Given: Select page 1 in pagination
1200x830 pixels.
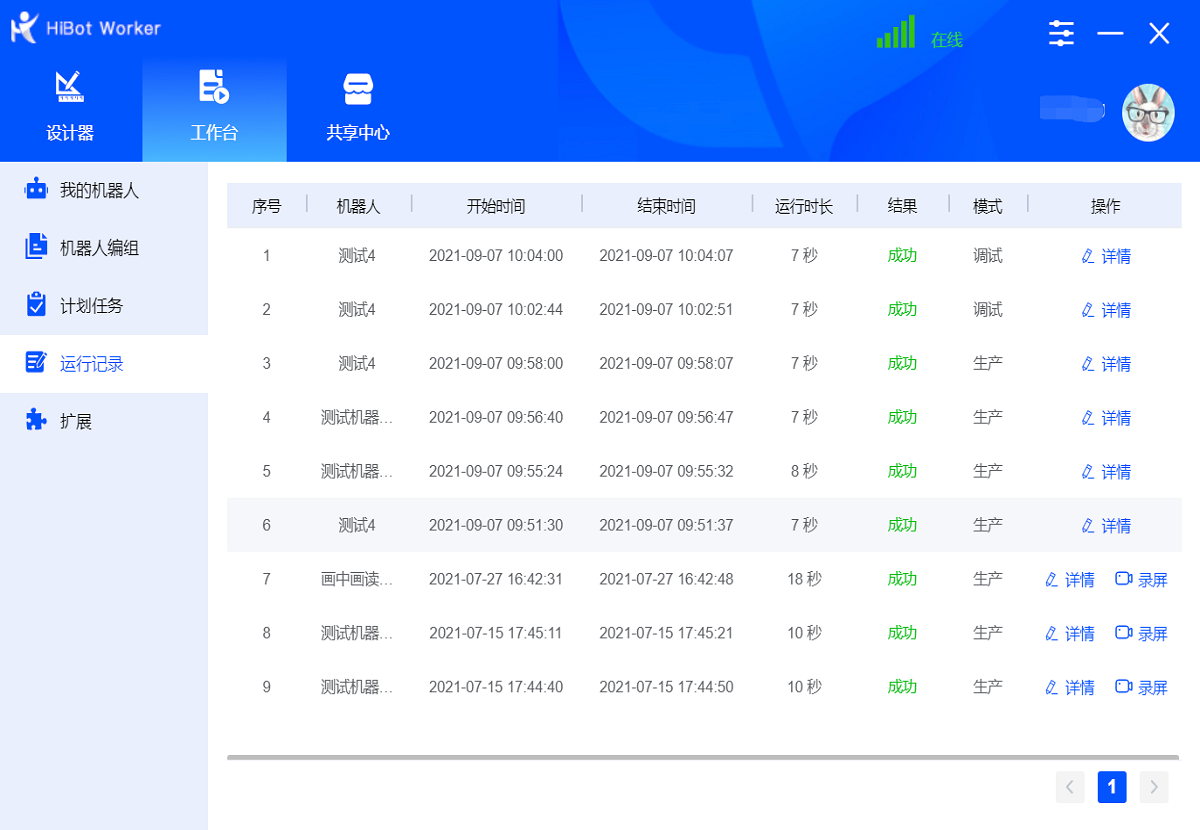Looking at the screenshot, I should pyautogui.click(x=1112, y=787).
